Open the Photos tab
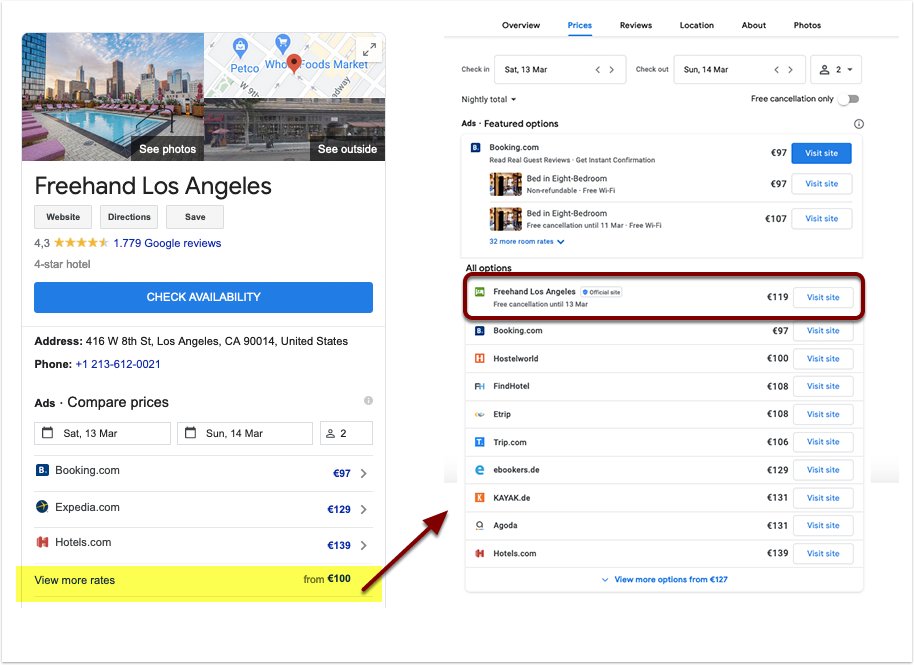 point(807,25)
